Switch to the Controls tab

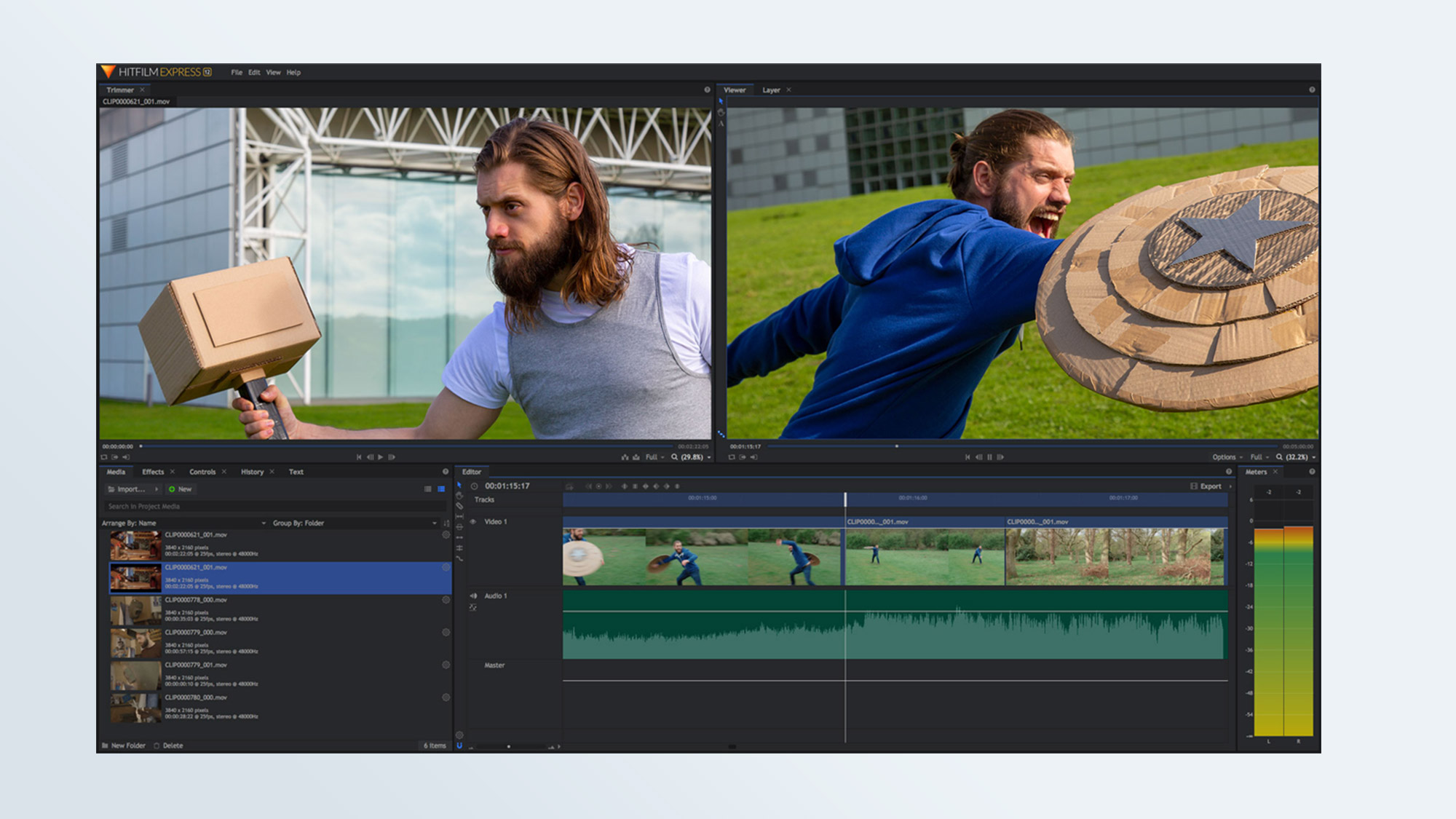202,472
